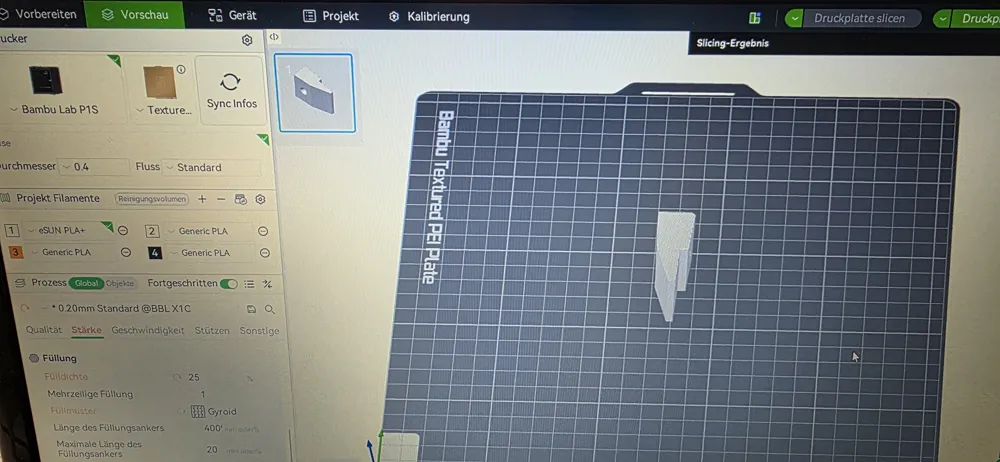Edit the eSUN PLA+ filament preset icon
Image resolution: width=1000 pixels, height=462 pixels.
pos(122,230)
